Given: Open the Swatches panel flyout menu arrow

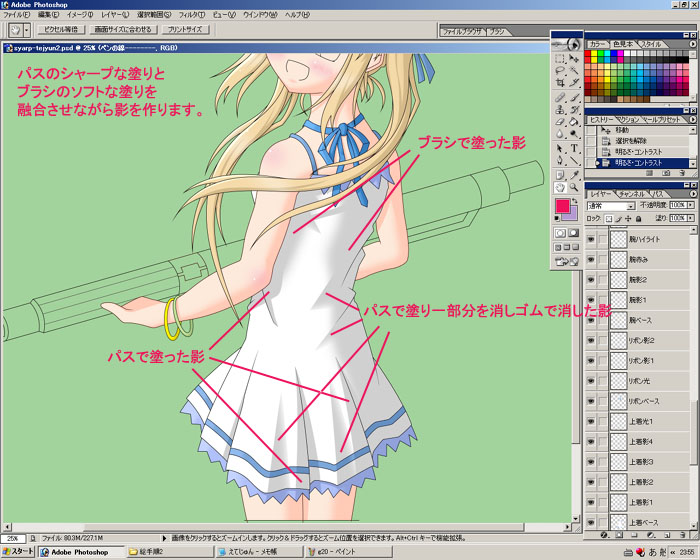Looking at the screenshot, I should pos(692,44).
